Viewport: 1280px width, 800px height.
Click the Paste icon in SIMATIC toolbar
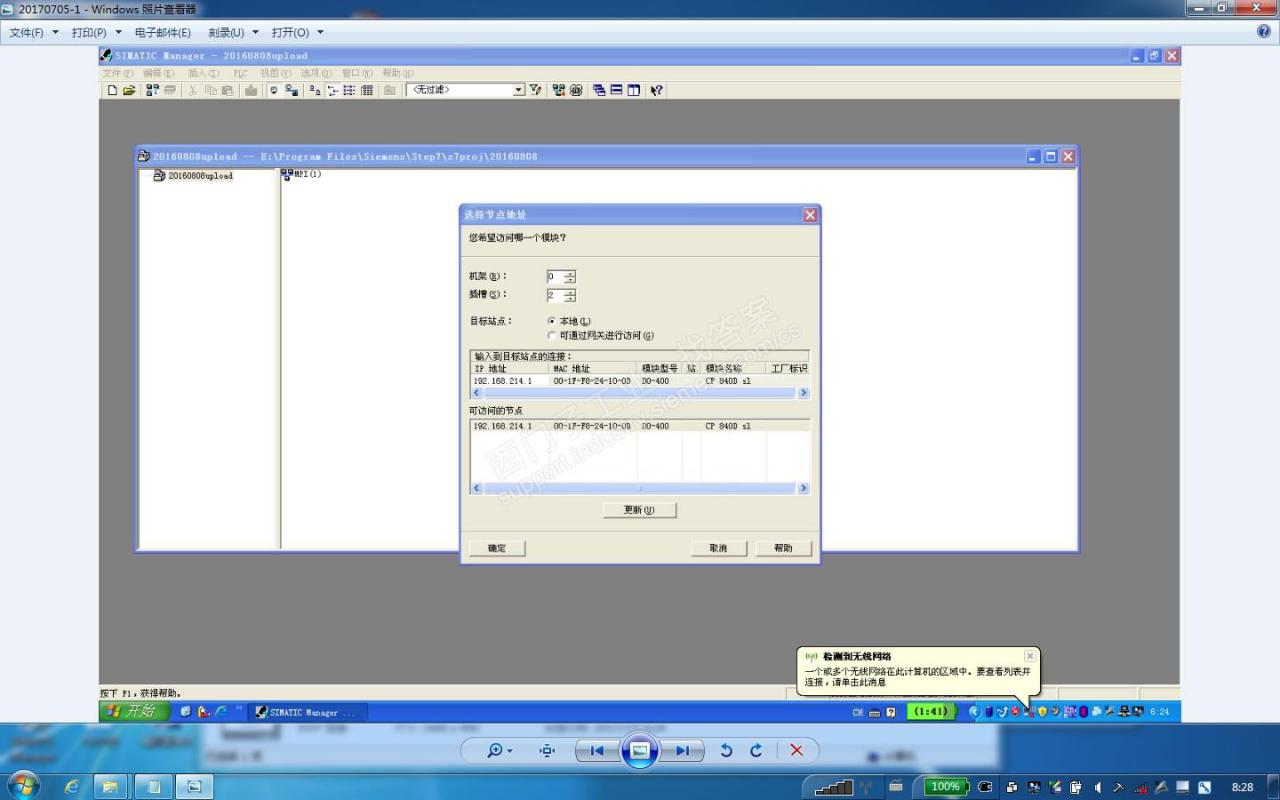(x=228, y=90)
